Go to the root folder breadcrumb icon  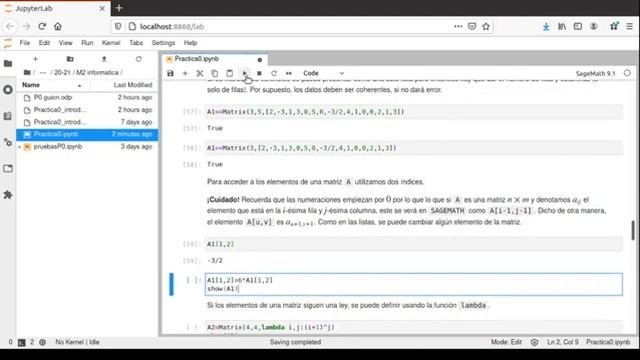pyautogui.click(x=27, y=73)
